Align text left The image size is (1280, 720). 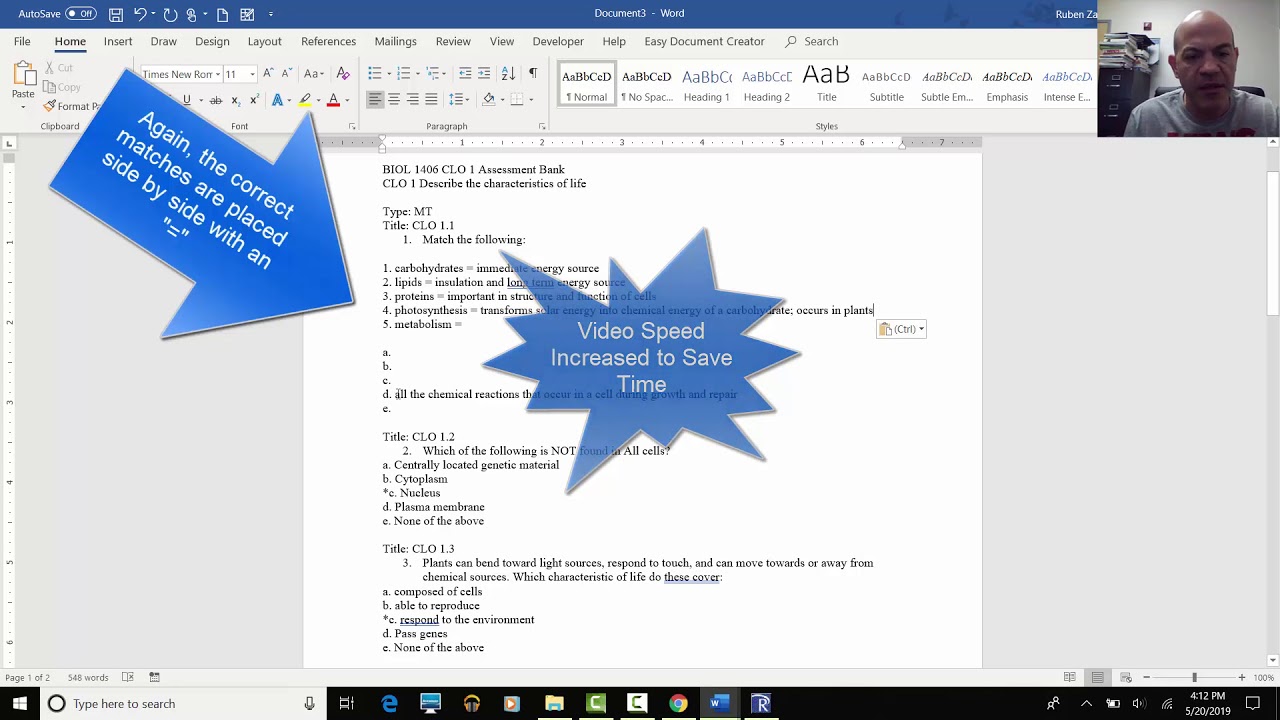point(375,100)
